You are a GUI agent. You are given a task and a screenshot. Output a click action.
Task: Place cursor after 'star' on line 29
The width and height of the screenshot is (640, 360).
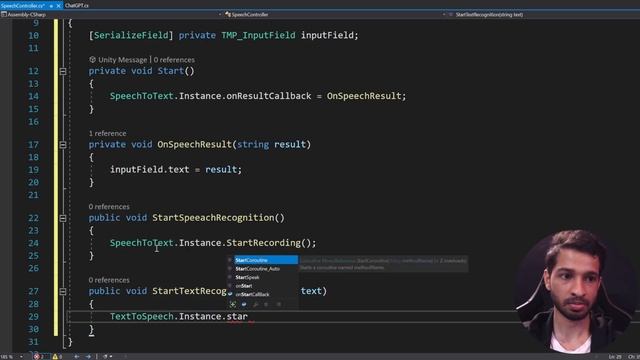(x=248, y=317)
